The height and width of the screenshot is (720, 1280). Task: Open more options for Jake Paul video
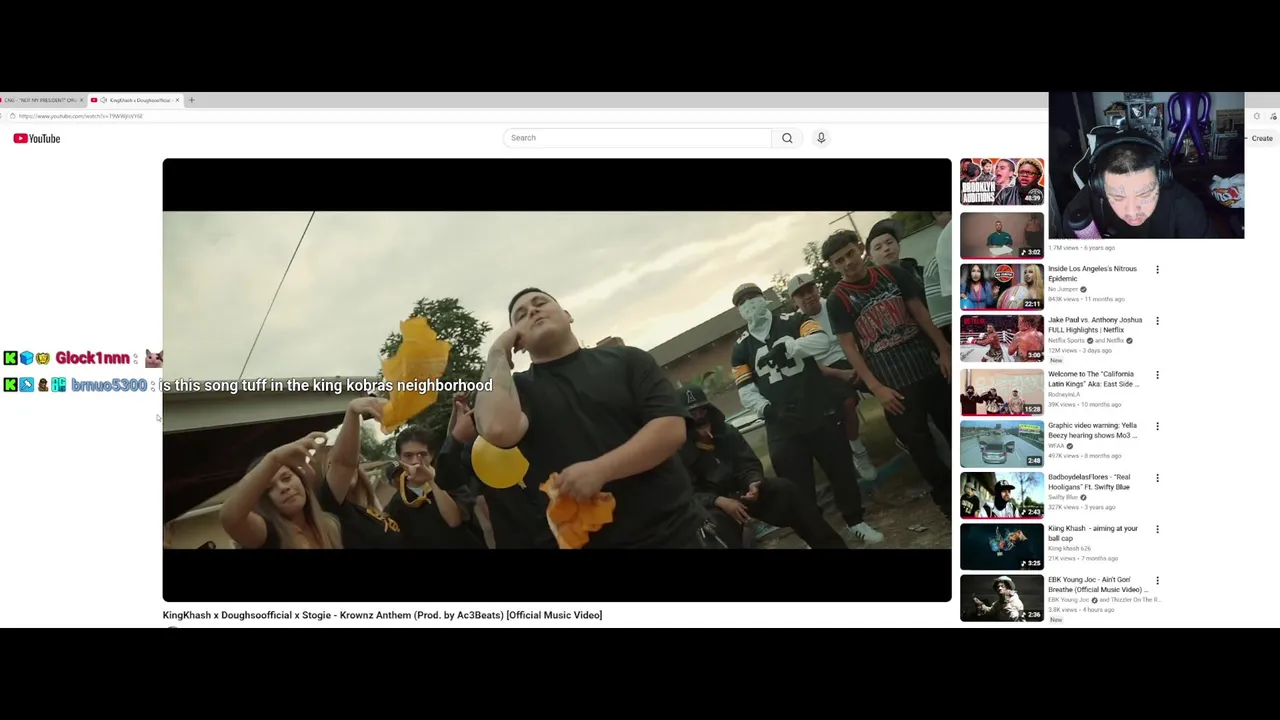coord(1157,321)
